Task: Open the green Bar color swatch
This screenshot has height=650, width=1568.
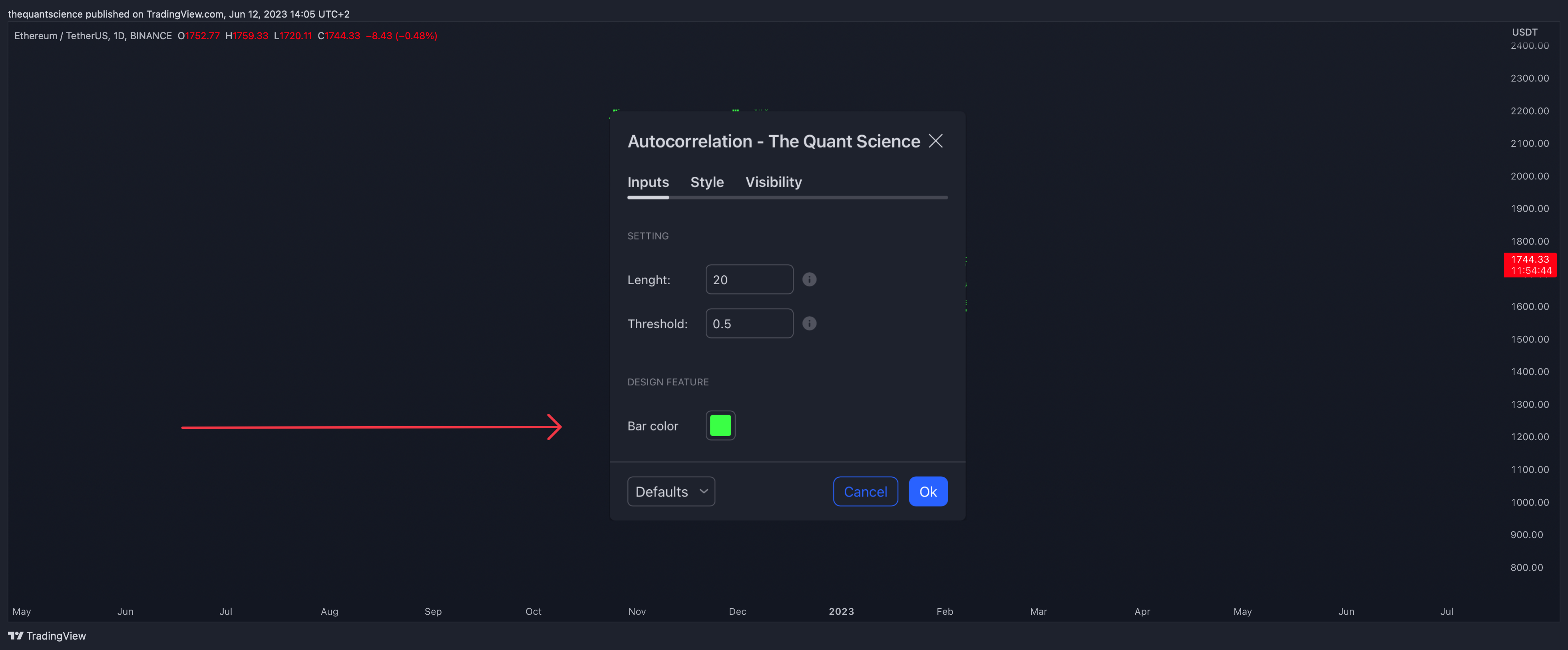Action: pos(720,425)
